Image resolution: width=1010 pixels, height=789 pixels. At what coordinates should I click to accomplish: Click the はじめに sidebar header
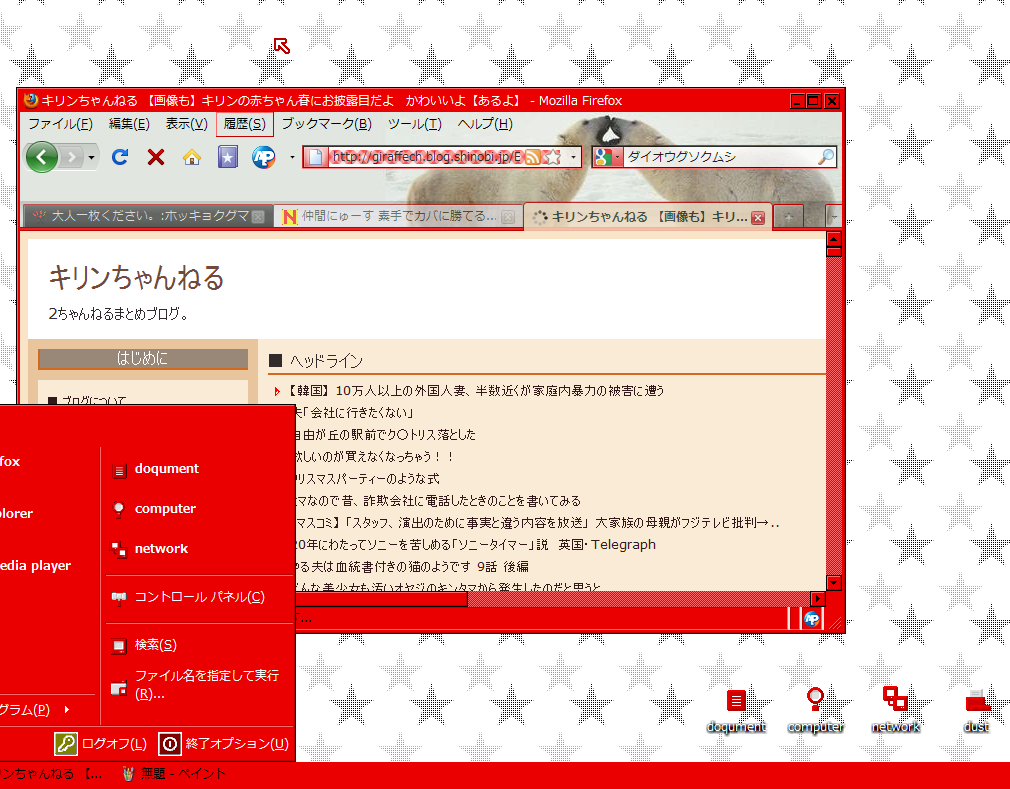coord(143,359)
